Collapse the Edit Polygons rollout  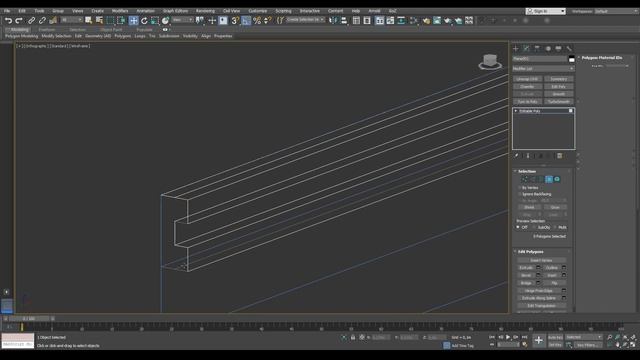(x=530, y=252)
